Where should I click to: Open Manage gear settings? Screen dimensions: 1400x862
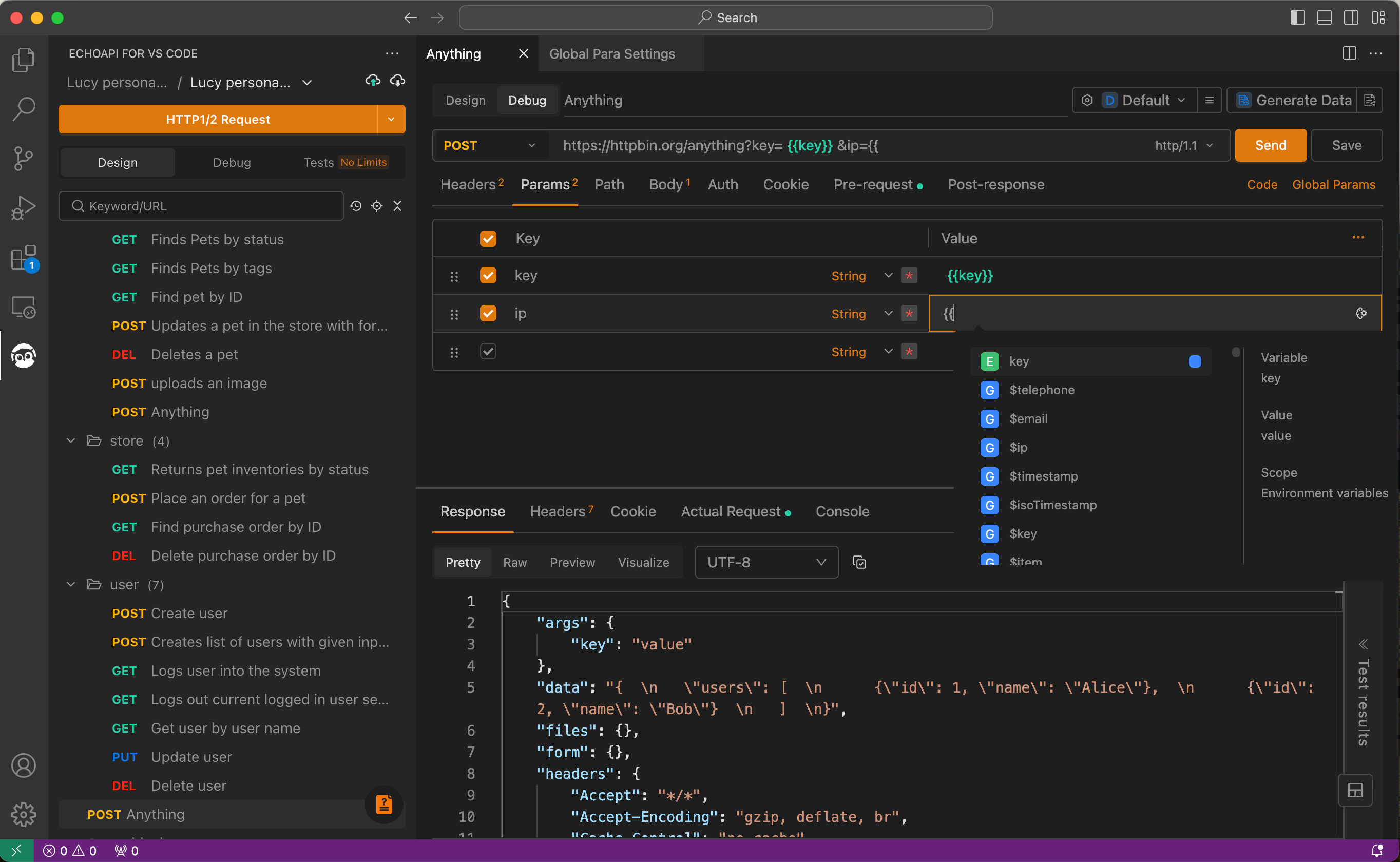[x=24, y=814]
